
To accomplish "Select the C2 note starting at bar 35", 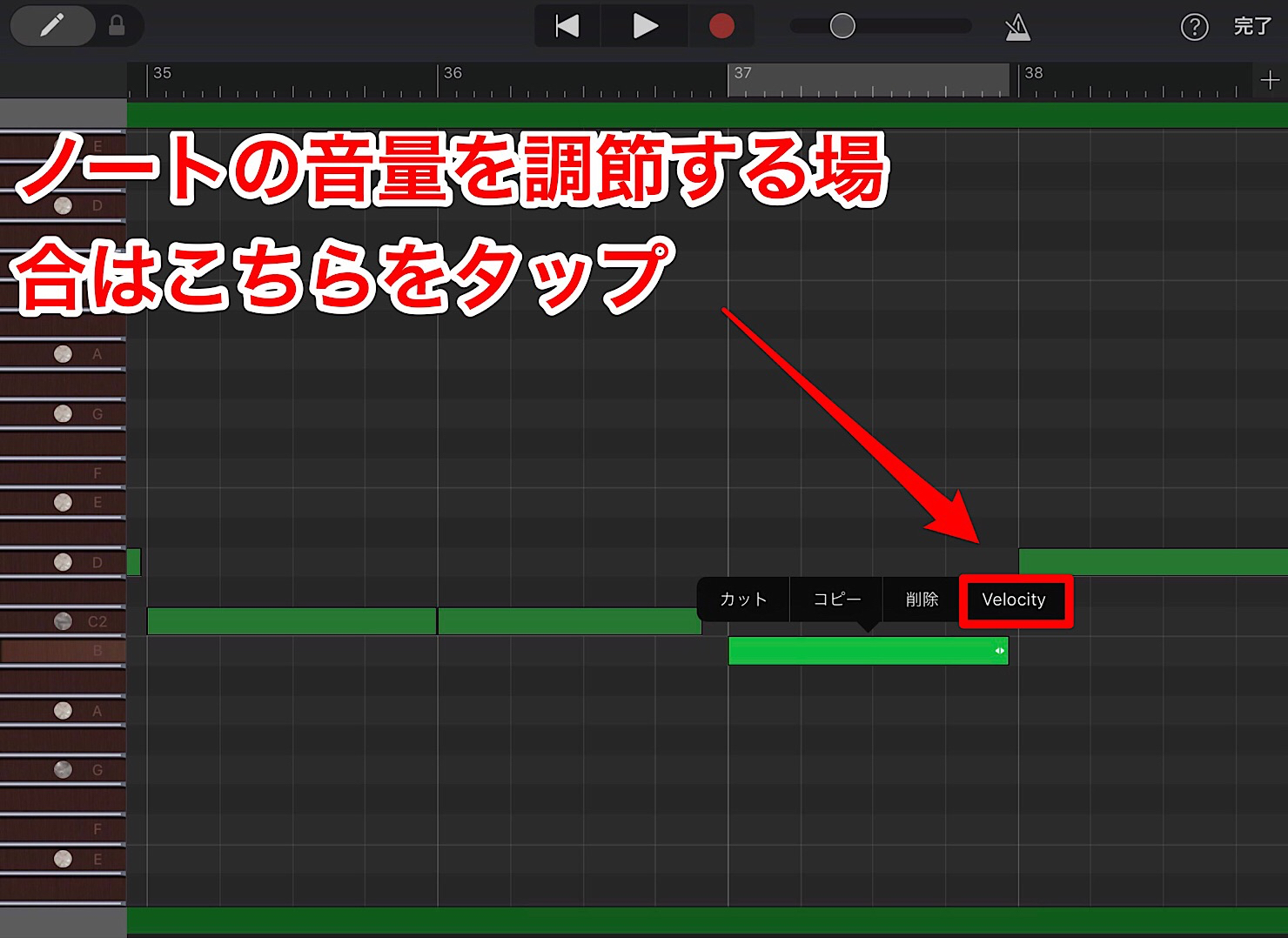I will click(x=292, y=621).
